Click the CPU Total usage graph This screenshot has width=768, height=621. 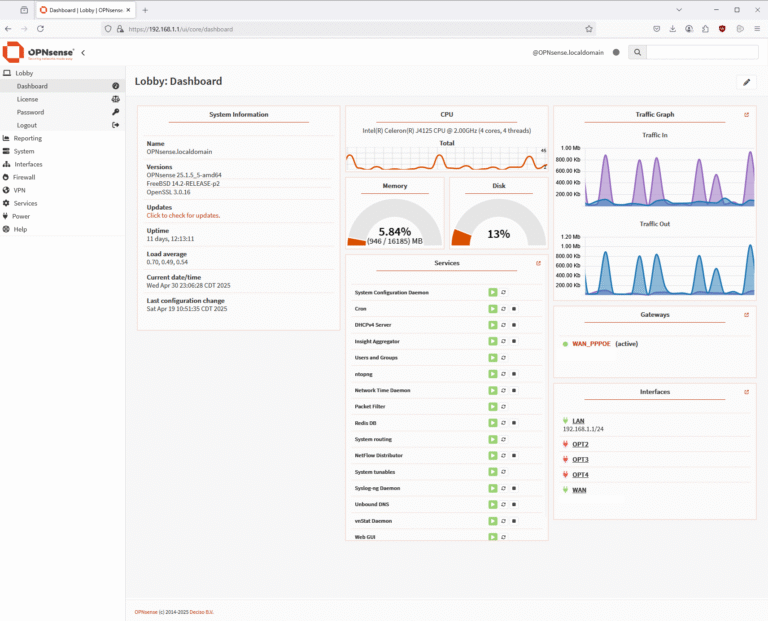[x=447, y=159]
